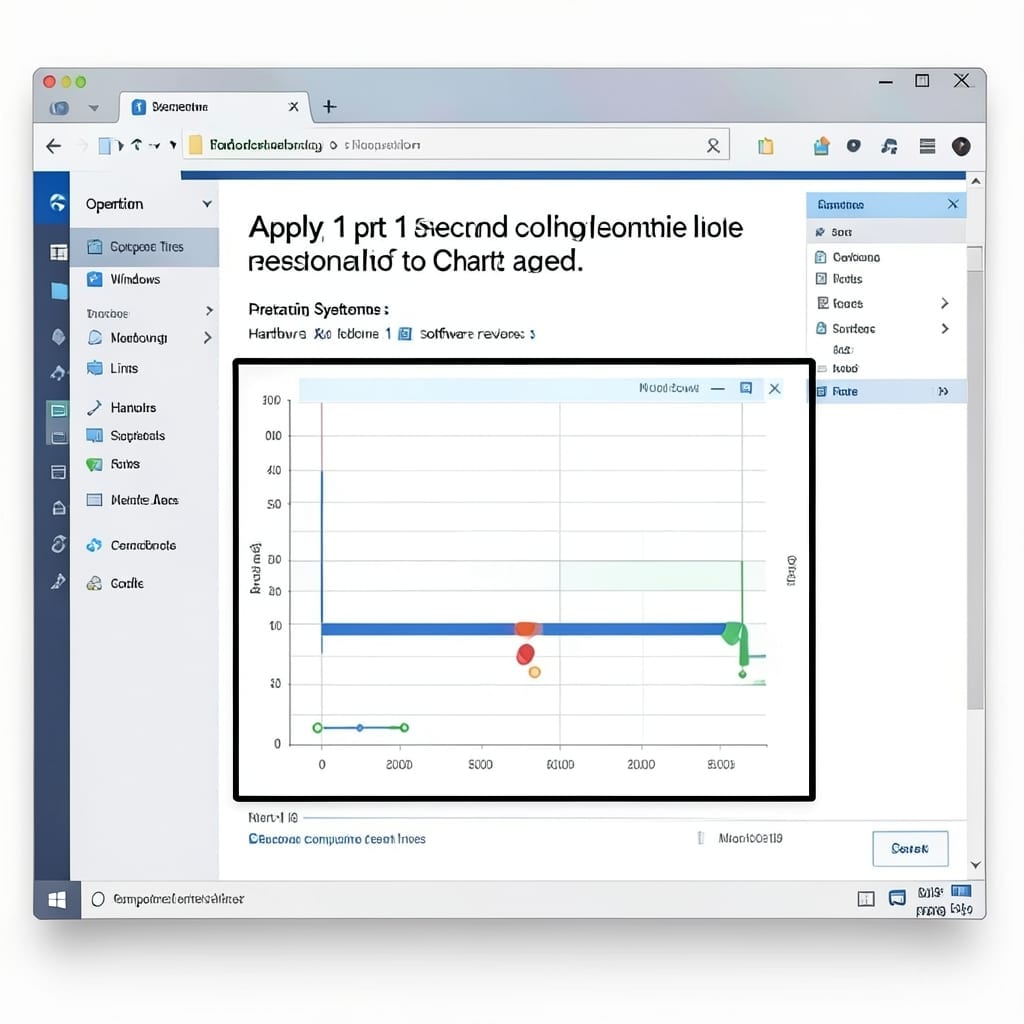Click the Windows start icon on taskbar
The width and height of the screenshot is (1024, 1024).
pyautogui.click(x=57, y=900)
